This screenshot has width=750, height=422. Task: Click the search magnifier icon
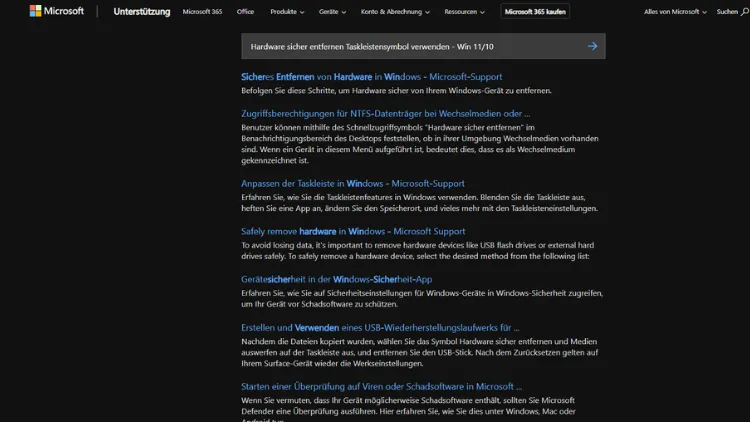point(745,11)
